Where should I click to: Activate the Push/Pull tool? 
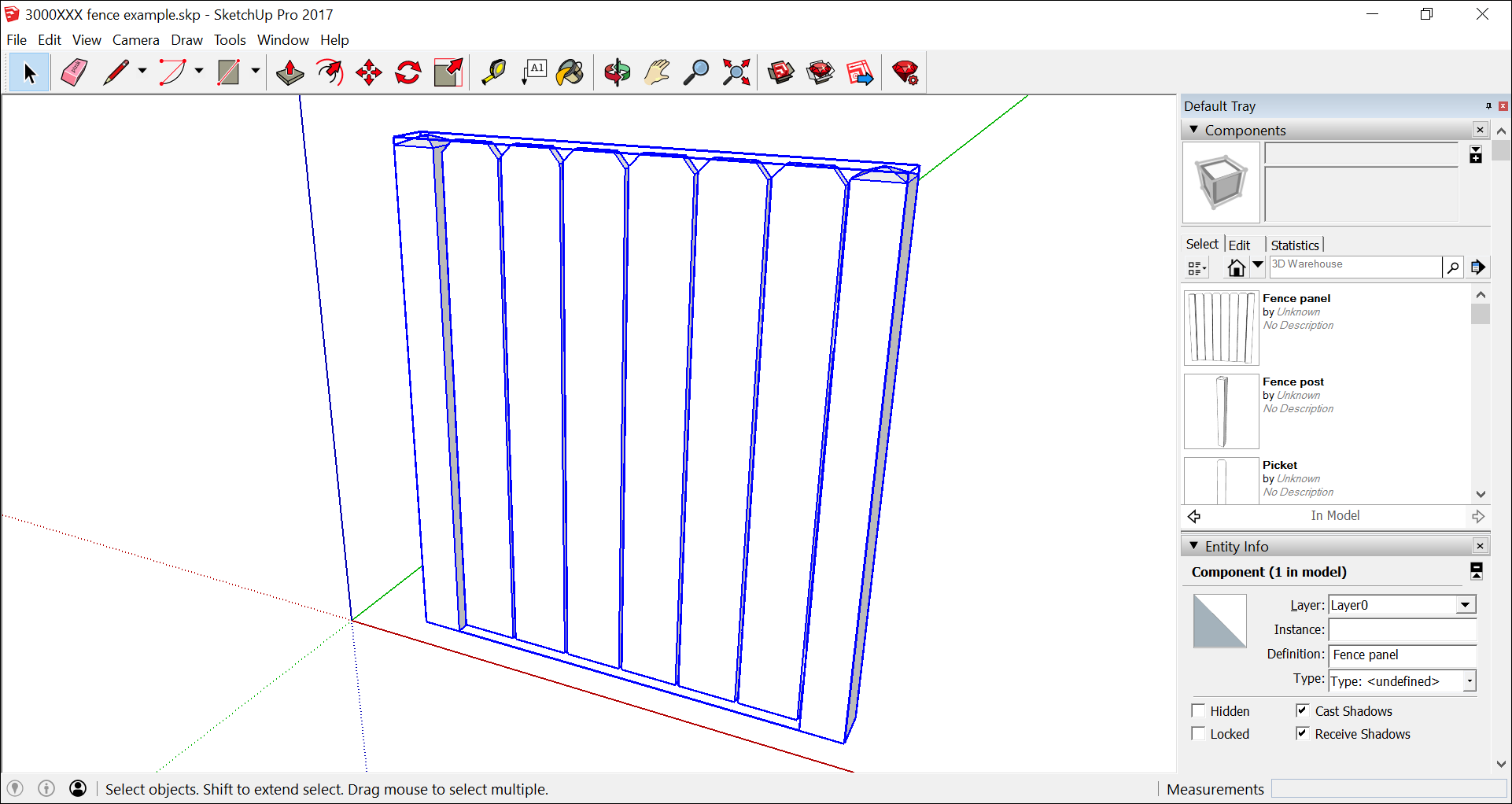coord(289,73)
